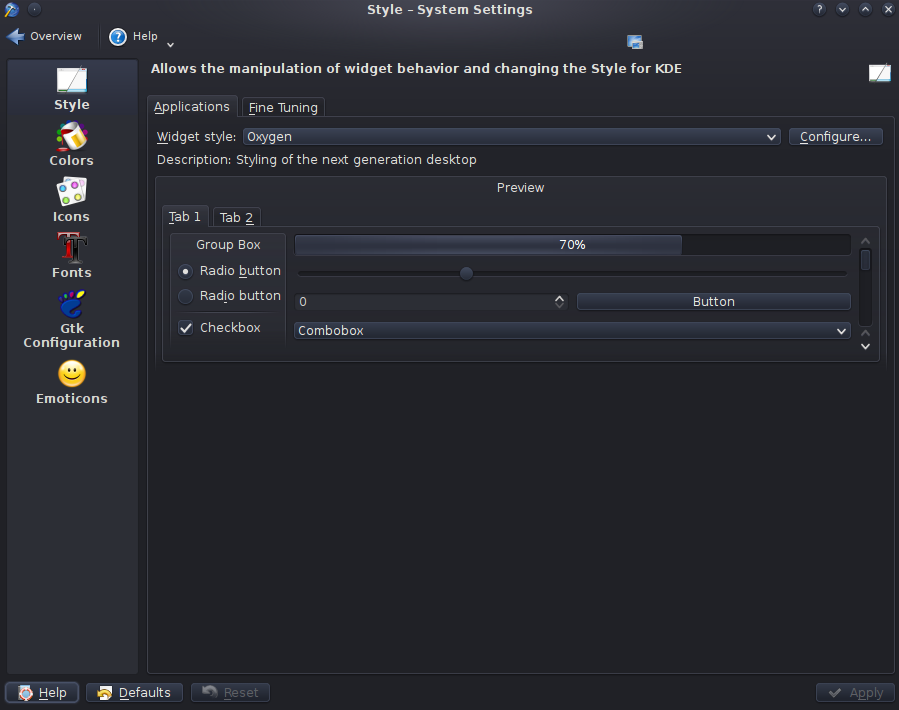Click the What's This question mark button
The height and width of the screenshot is (710, 899).
point(819,9)
